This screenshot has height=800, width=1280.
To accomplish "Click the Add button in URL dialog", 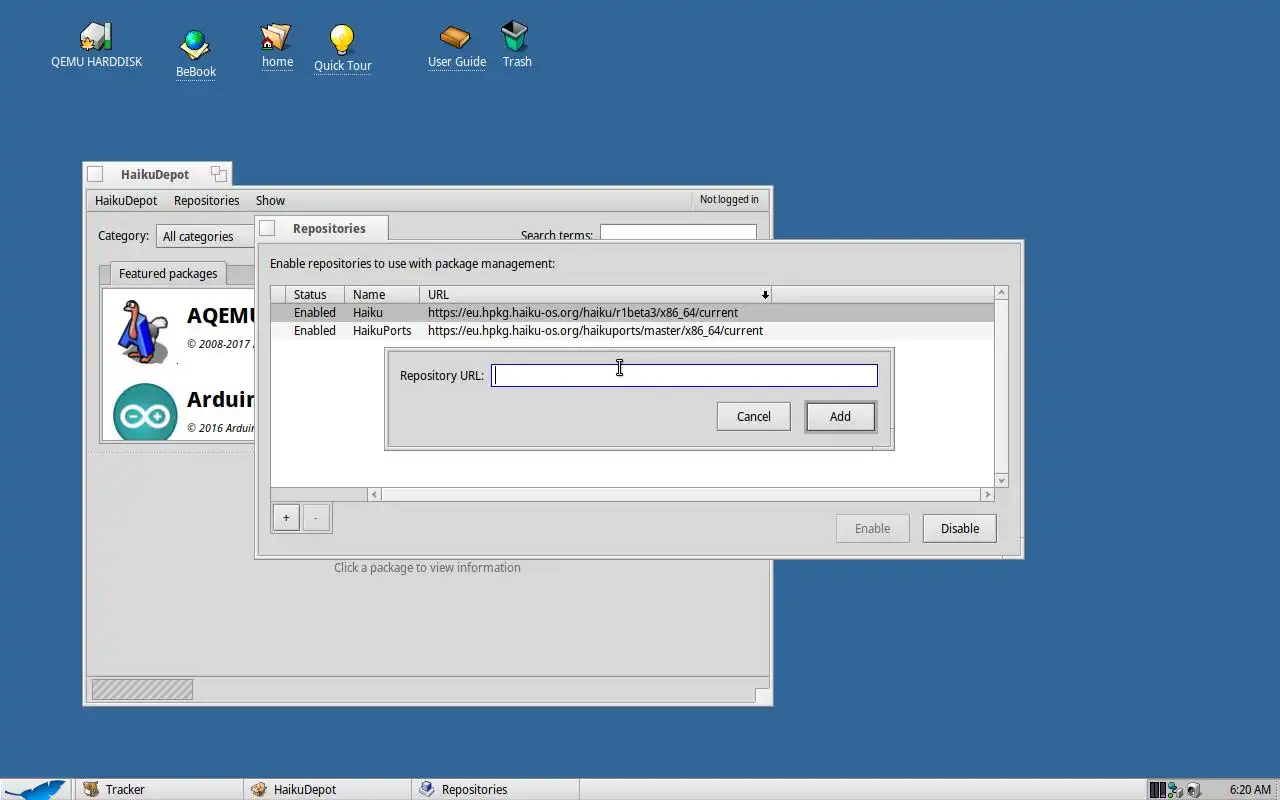I will point(840,416).
